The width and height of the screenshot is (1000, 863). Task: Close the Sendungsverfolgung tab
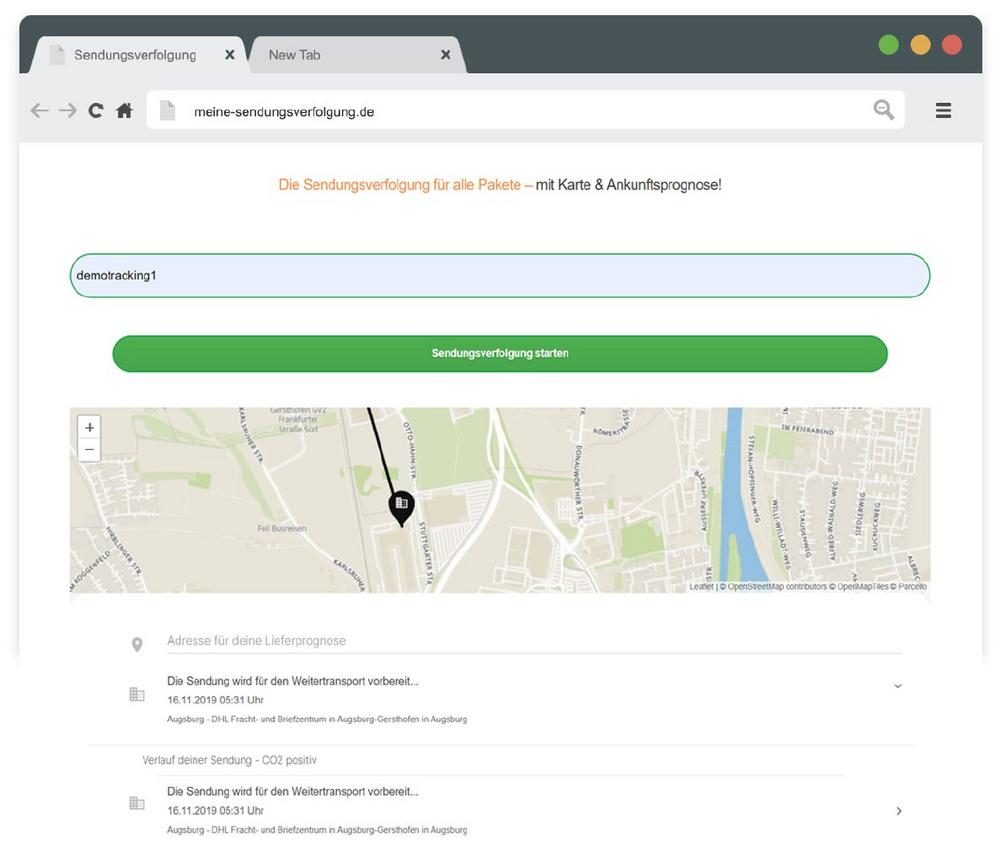[x=230, y=55]
